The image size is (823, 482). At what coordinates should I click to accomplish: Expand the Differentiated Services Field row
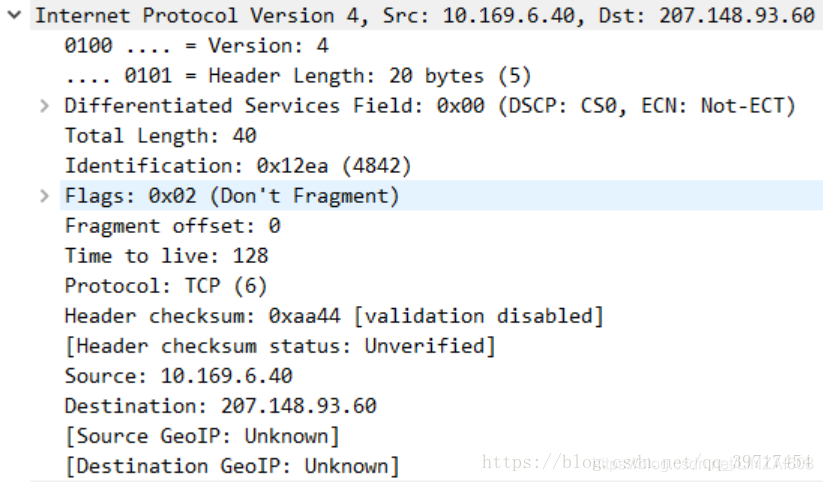(x=45, y=106)
